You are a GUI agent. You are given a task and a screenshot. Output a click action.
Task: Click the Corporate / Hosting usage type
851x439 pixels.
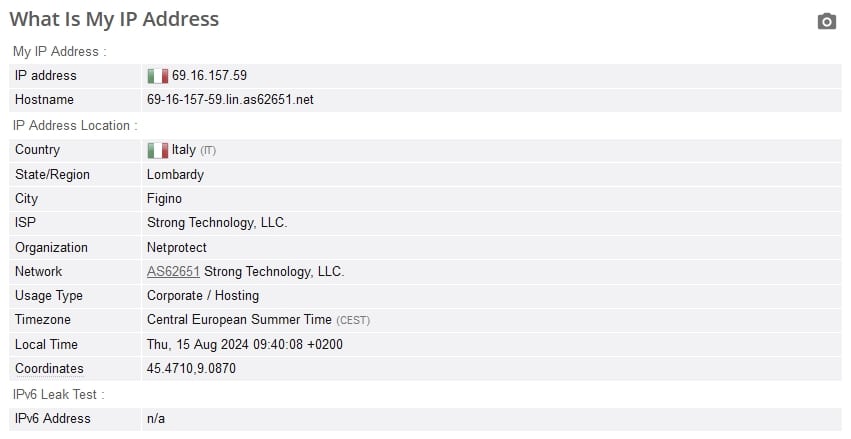(x=203, y=296)
